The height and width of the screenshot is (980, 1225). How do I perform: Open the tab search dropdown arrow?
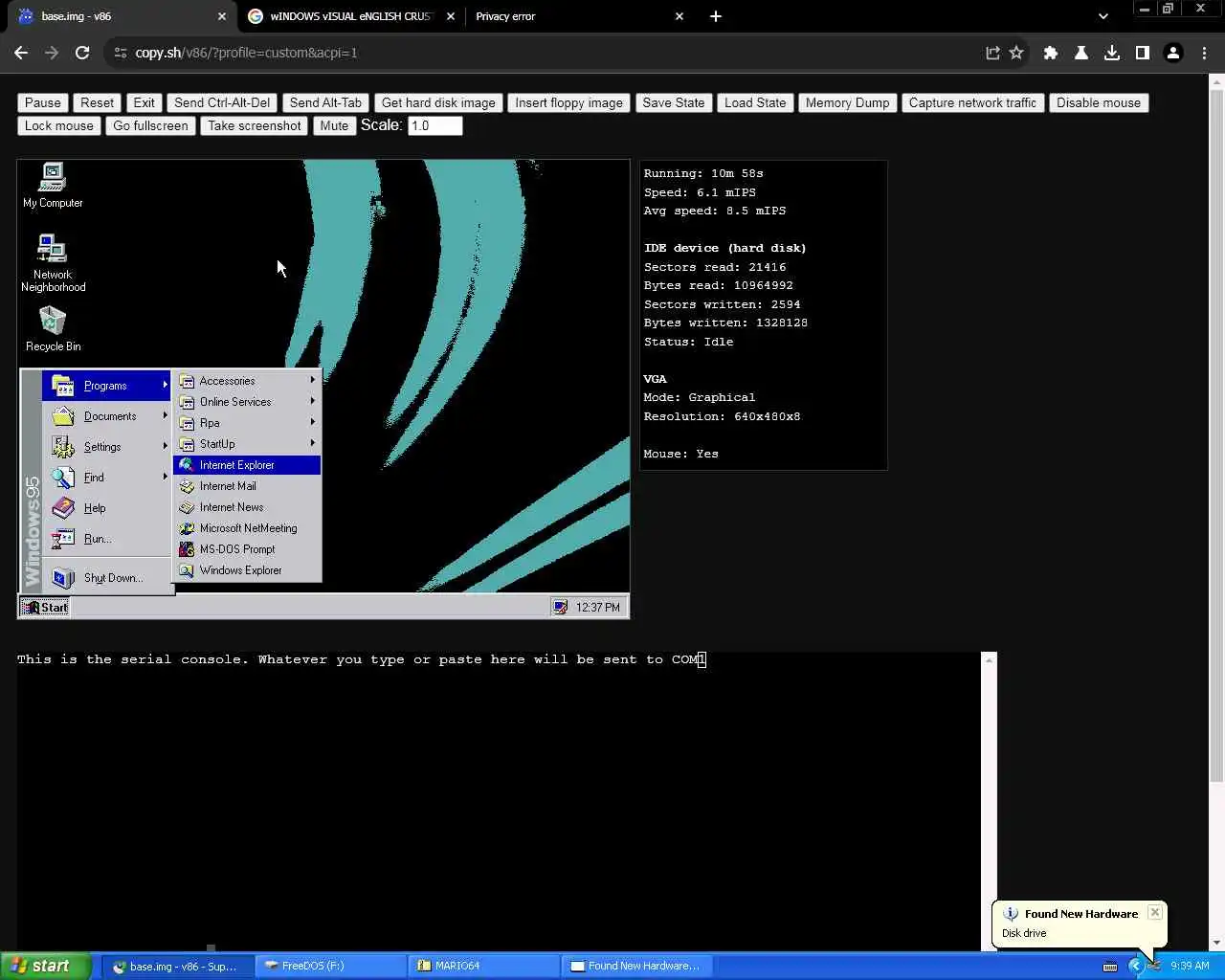(1103, 16)
